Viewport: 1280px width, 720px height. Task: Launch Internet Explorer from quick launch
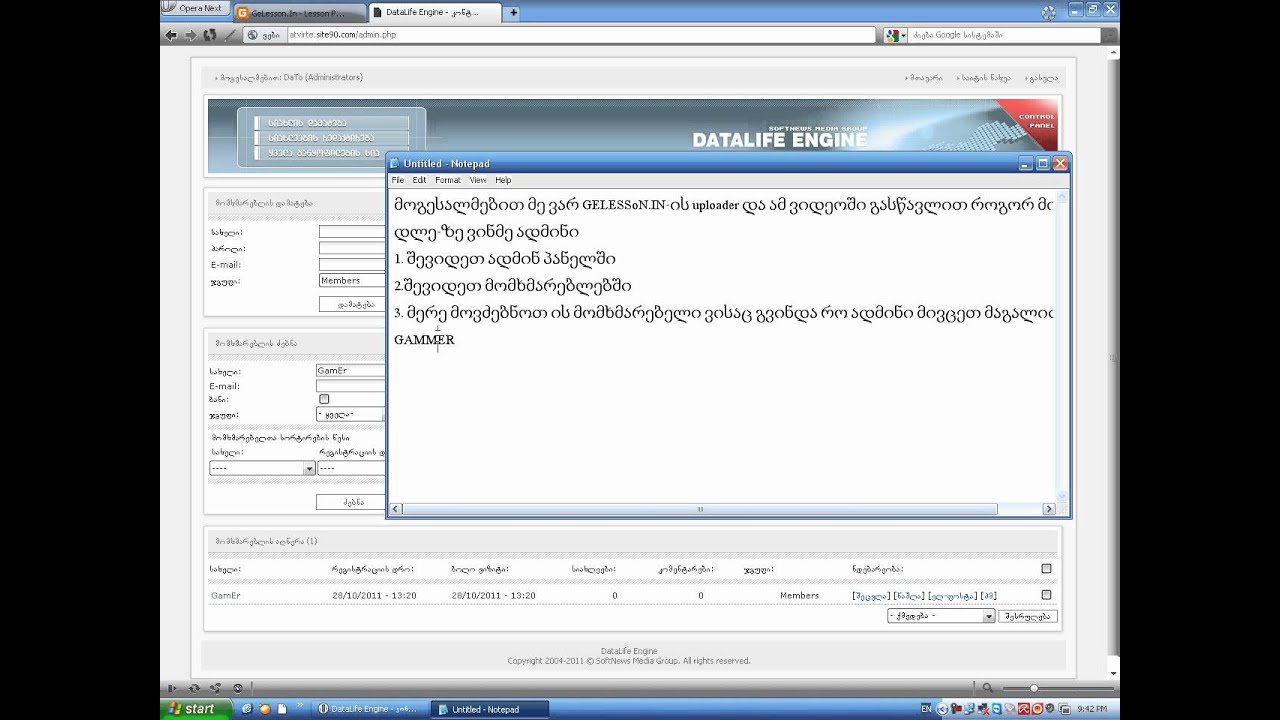click(247, 709)
